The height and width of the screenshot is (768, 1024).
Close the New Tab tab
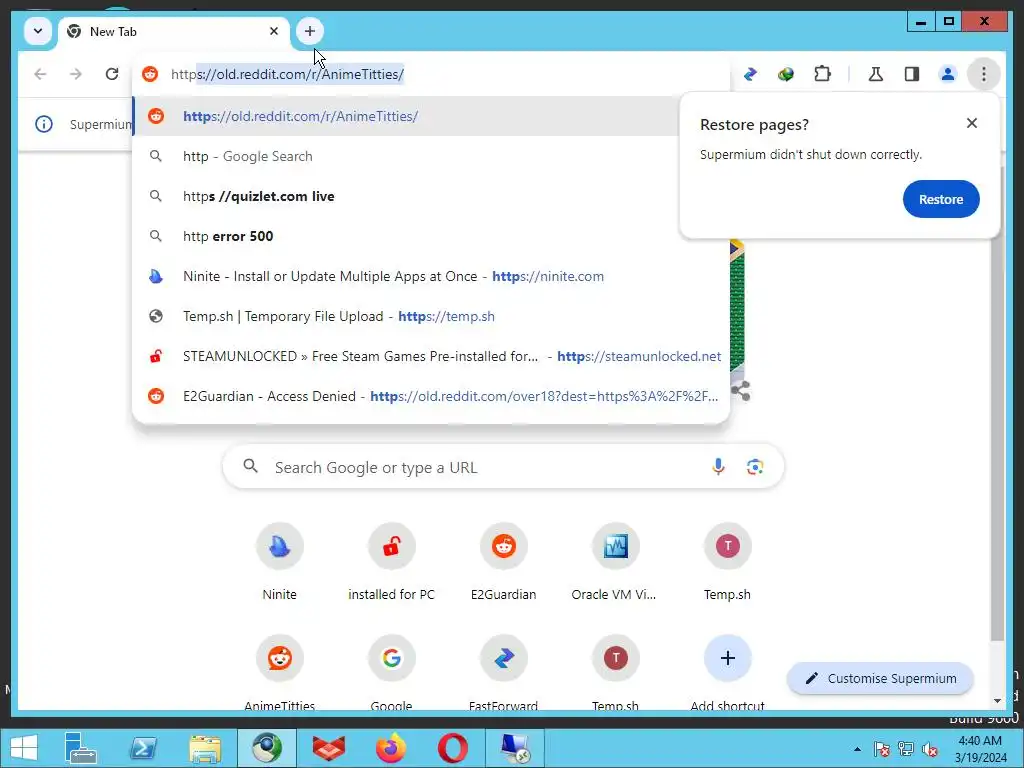click(274, 31)
